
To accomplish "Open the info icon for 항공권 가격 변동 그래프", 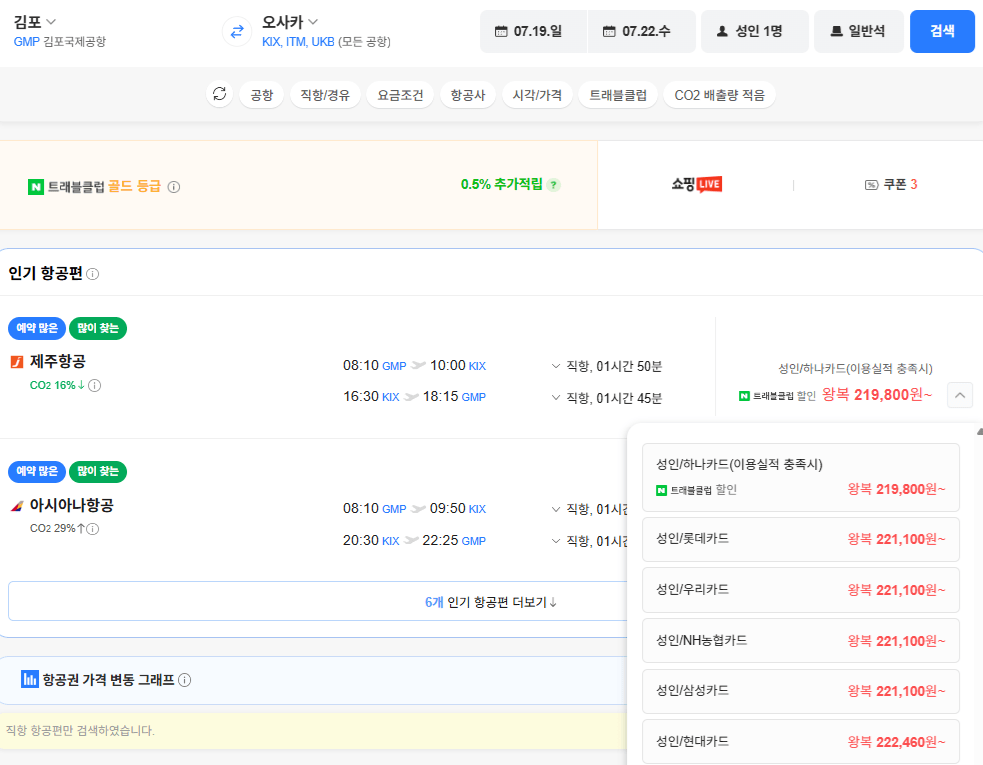I will [184, 680].
